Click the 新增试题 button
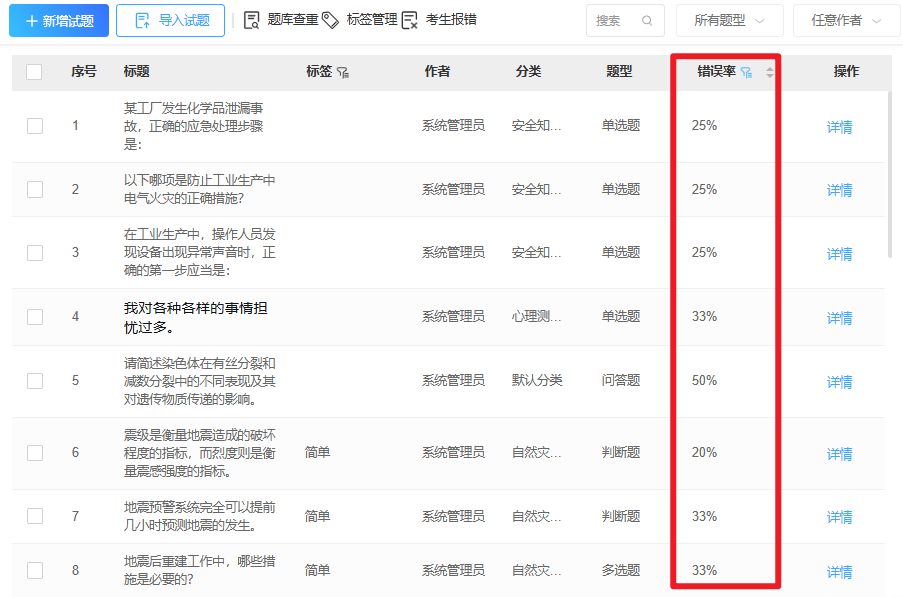 pos(57,20)
